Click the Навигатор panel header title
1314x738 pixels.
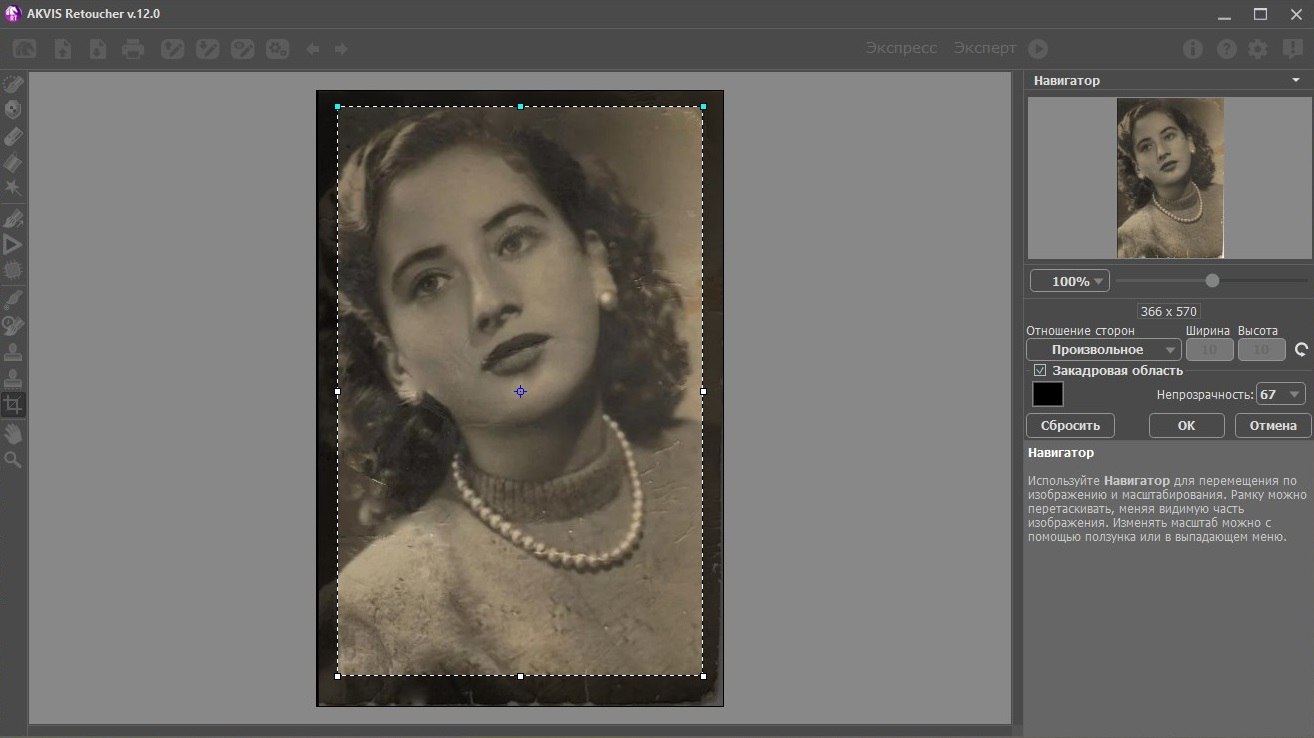(1067, 80)
